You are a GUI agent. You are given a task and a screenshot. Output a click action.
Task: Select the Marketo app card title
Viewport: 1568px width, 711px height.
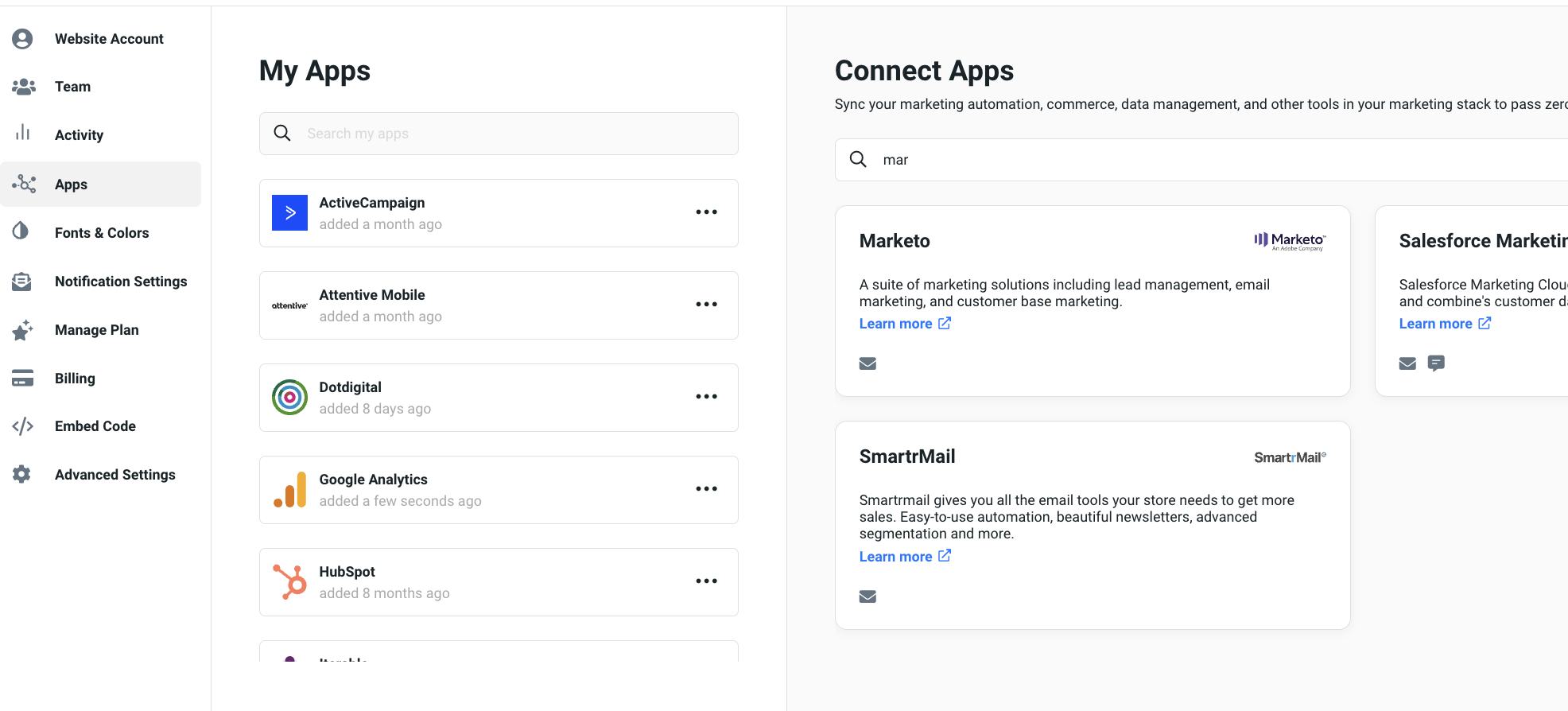pyautogui.click(x=895, y=241)
